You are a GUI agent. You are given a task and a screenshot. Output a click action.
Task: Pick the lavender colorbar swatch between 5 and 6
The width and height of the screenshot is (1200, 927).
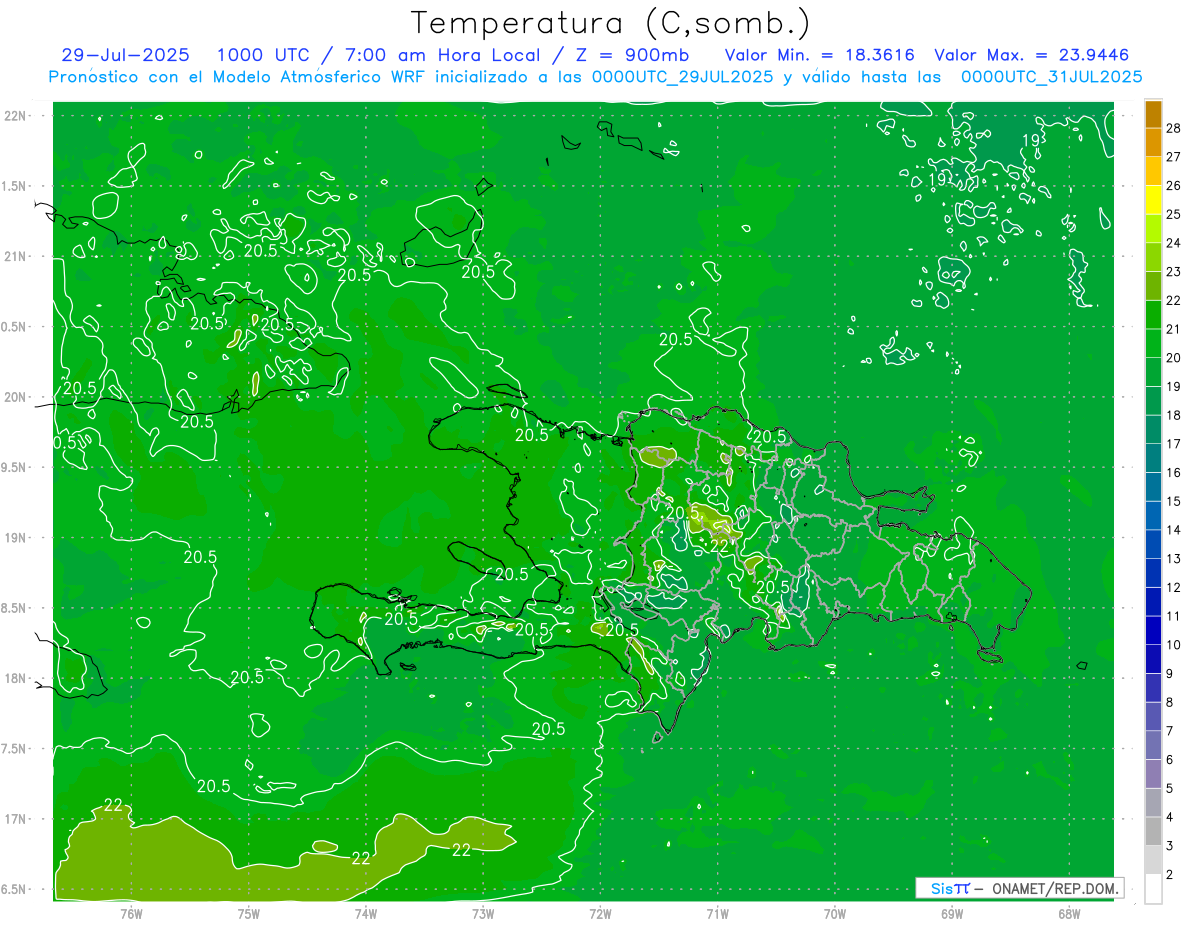point(1153,774)
